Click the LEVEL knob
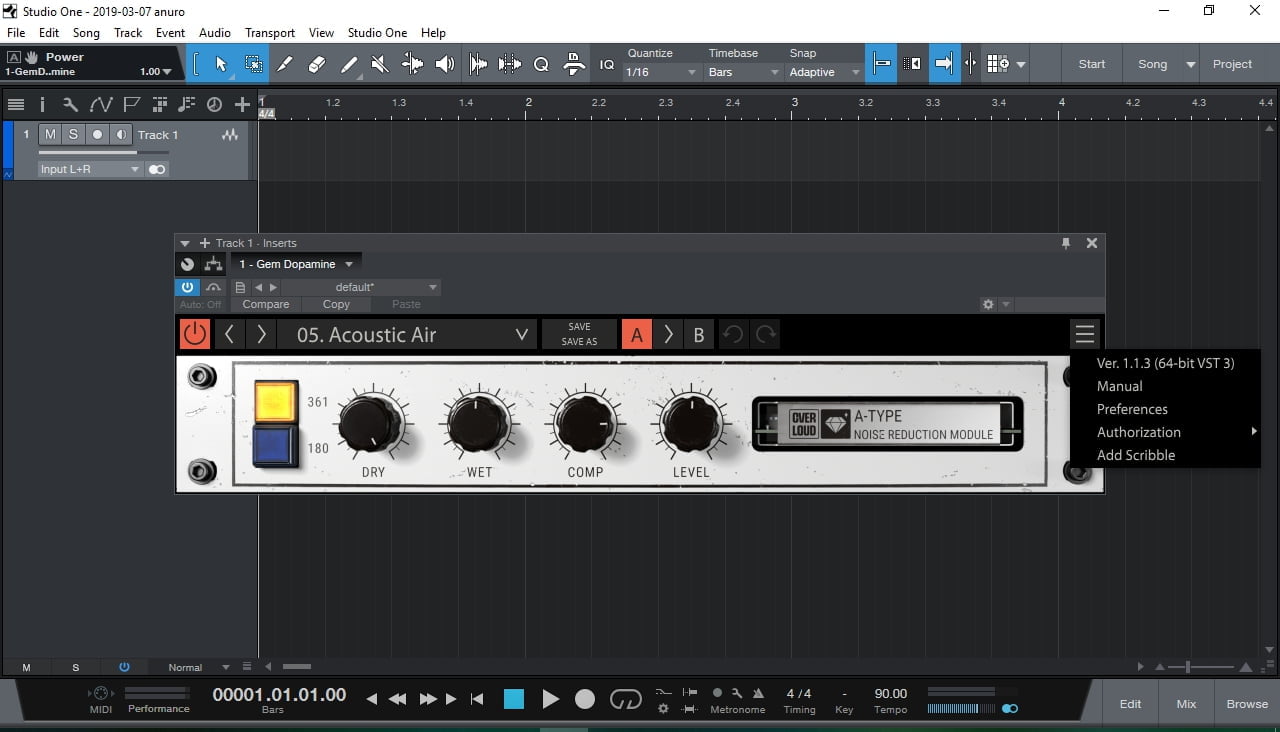1280x732 pixels. 691,424
